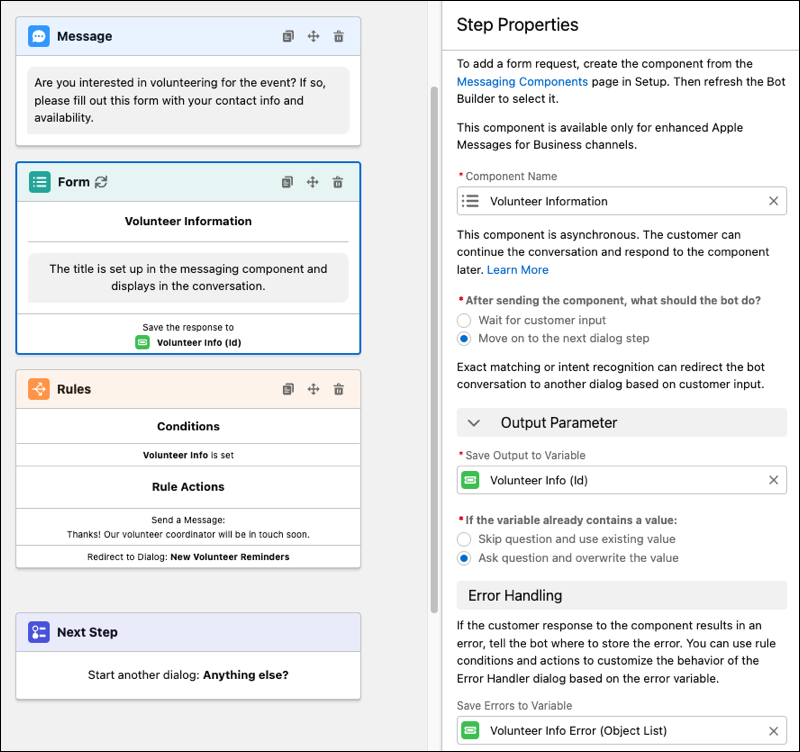The image size is (800, 752).
Task: Copy the Message step
Action: coord(288,37)
